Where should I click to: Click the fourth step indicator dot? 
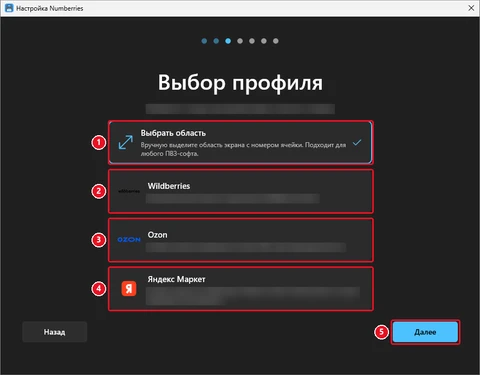pos(240,41)
